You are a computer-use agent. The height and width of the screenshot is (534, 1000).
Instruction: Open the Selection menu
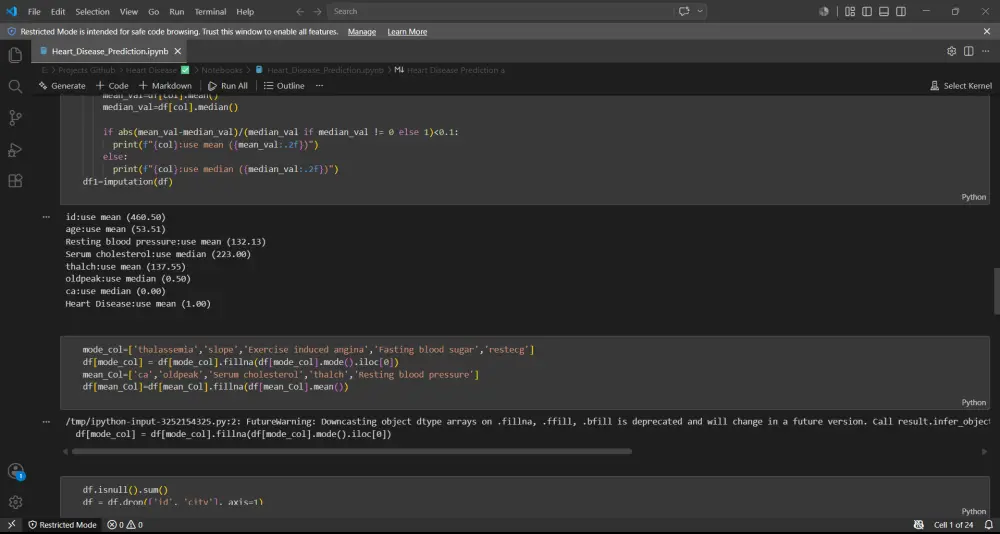pos(92,11)
